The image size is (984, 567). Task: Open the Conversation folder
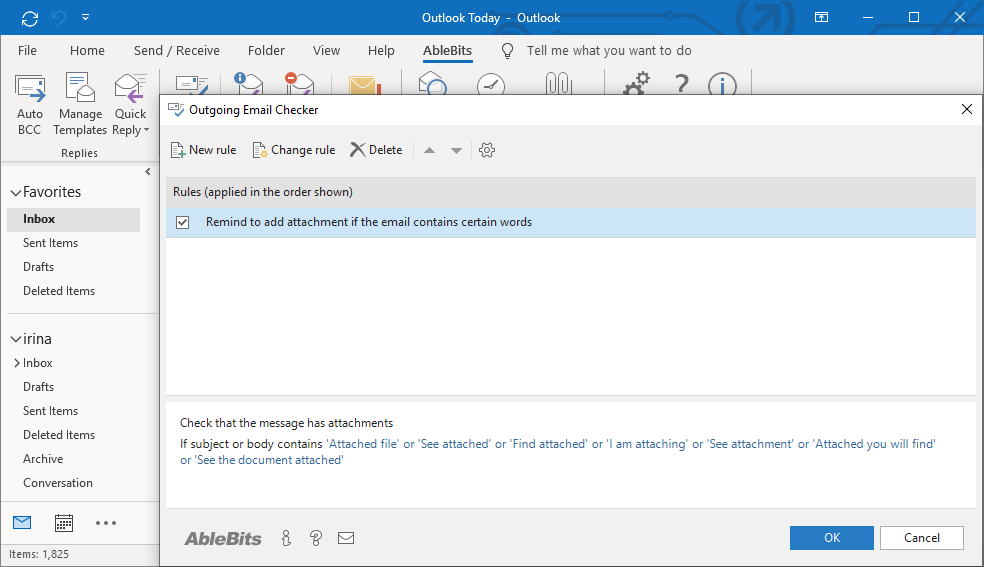(58, 482)
